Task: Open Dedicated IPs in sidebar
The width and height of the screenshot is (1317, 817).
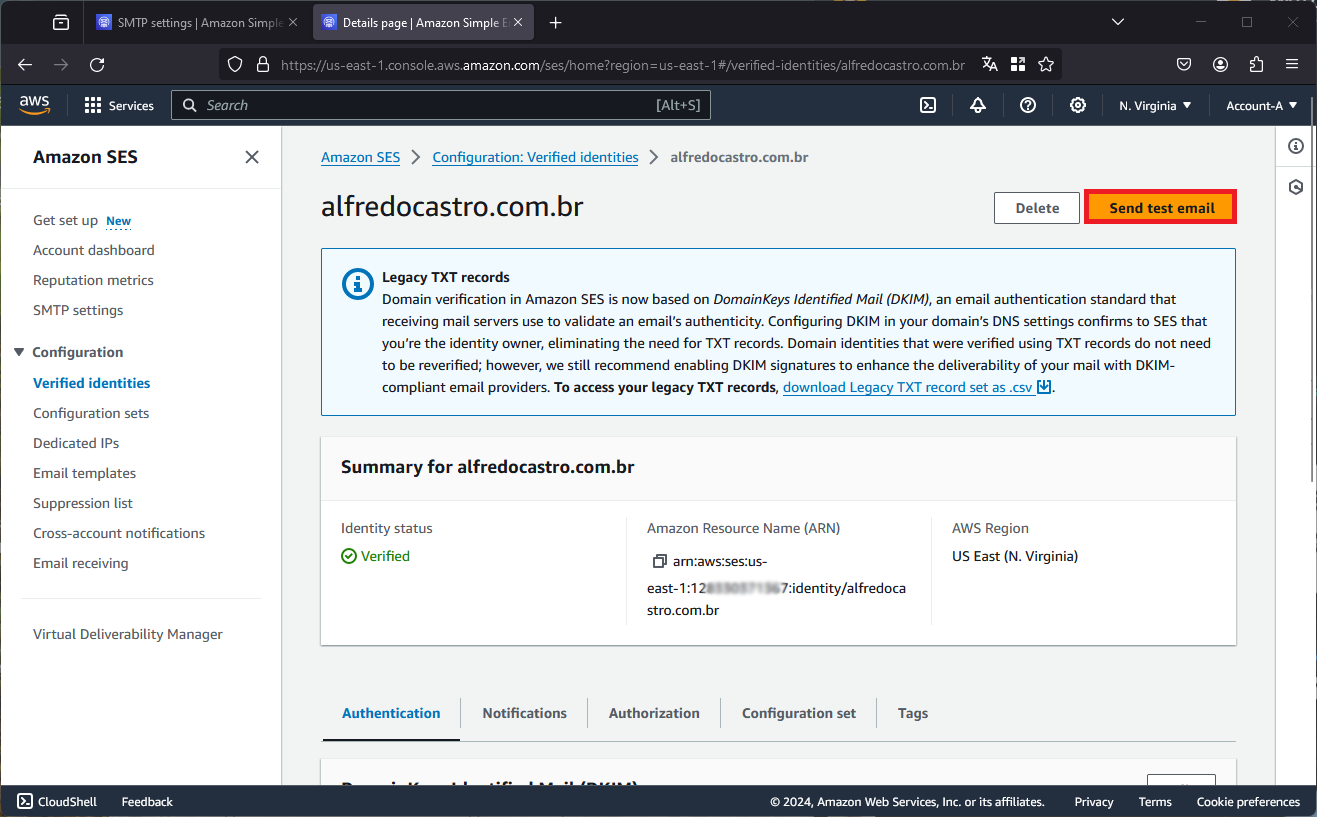Action: click(x=76, y=443)
